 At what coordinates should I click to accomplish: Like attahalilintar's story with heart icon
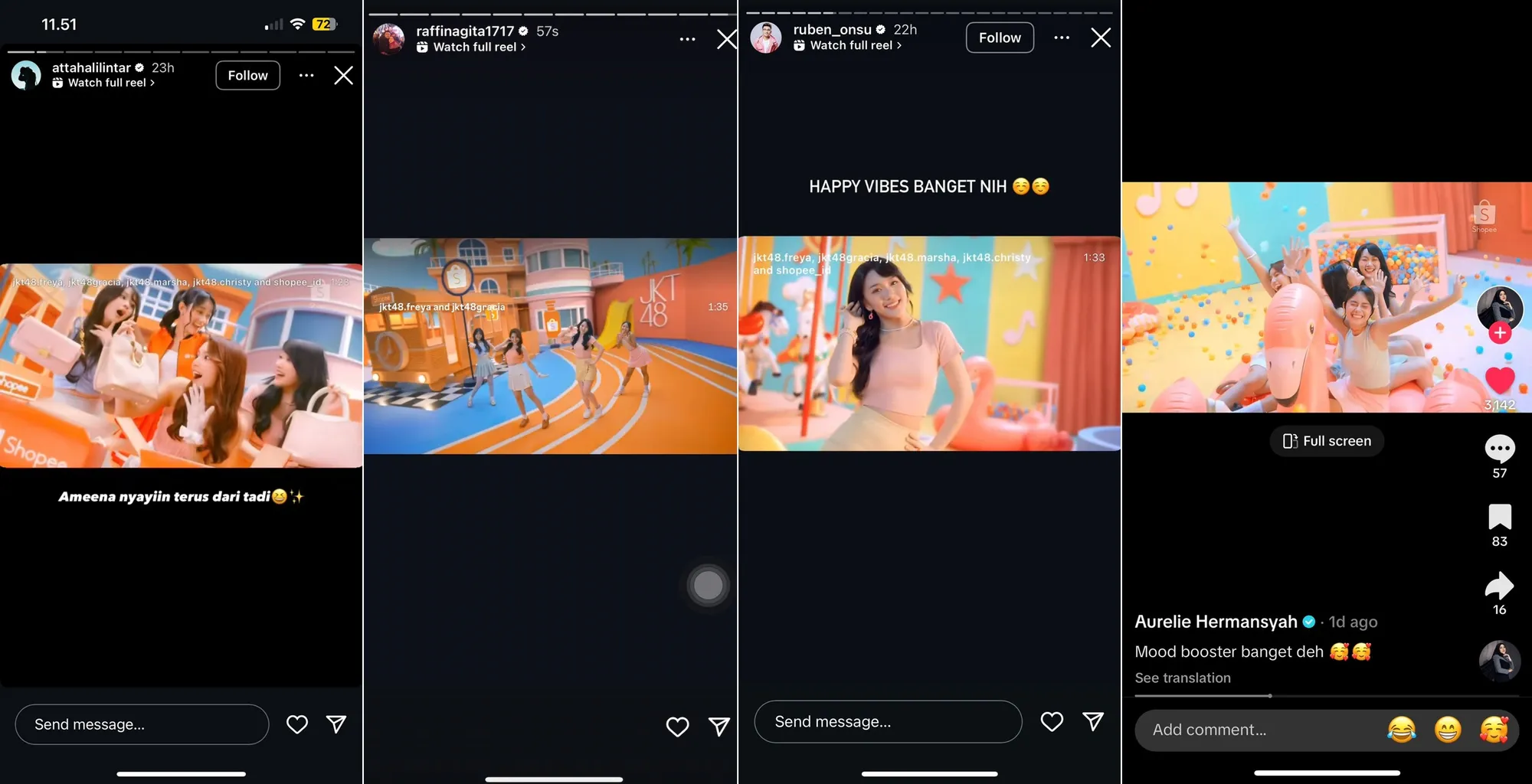pyautogui.click(x=297, y=724)
